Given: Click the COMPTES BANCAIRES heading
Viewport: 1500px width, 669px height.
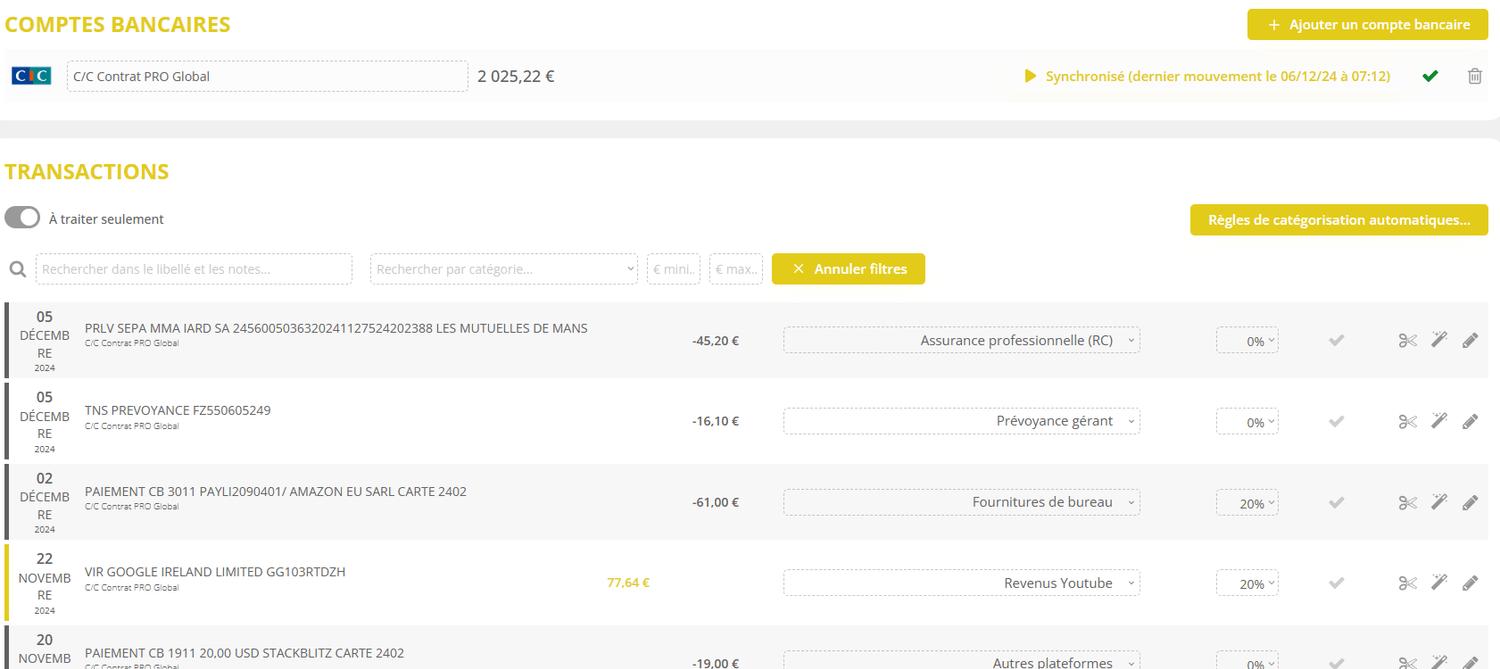Looking at the screenshot, I should [x=118, y=25].
